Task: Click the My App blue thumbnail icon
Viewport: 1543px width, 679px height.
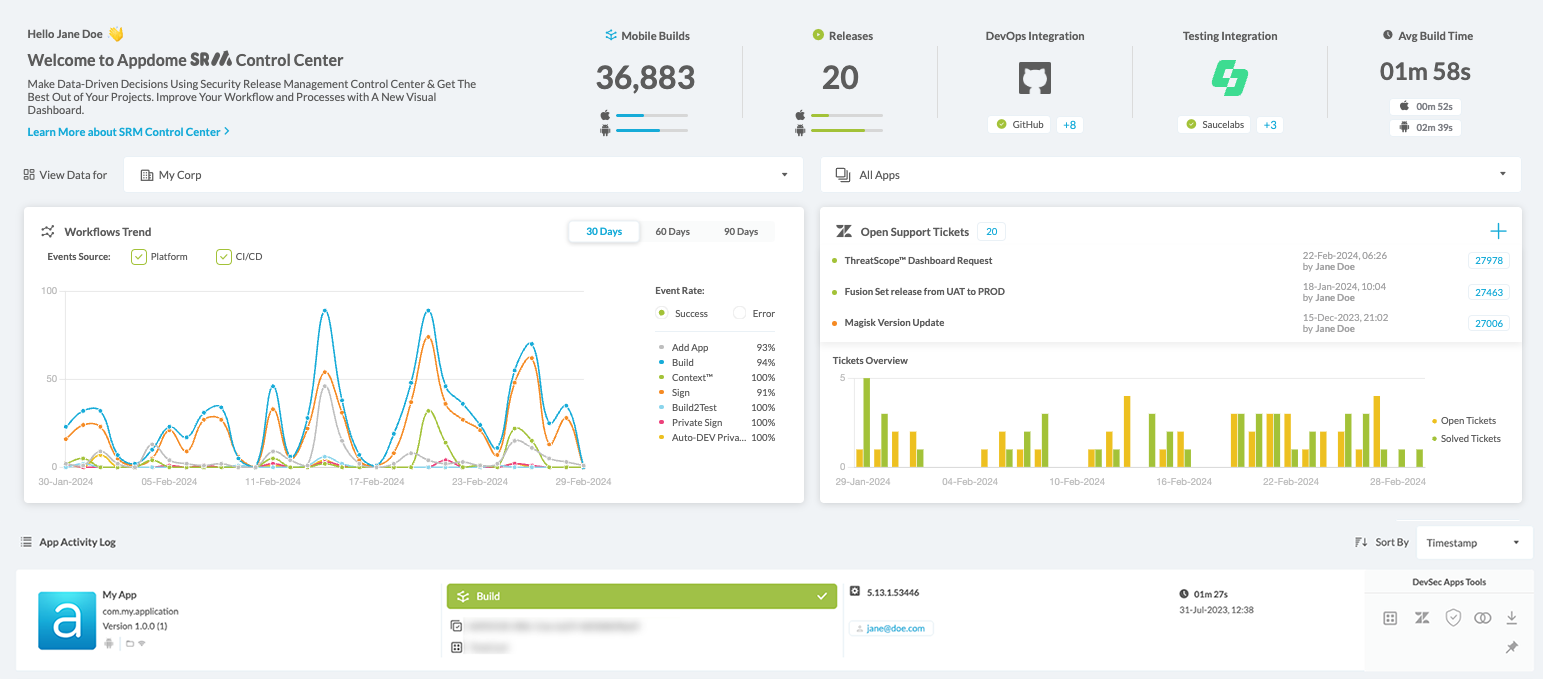Action: click(x=67, y=620)
